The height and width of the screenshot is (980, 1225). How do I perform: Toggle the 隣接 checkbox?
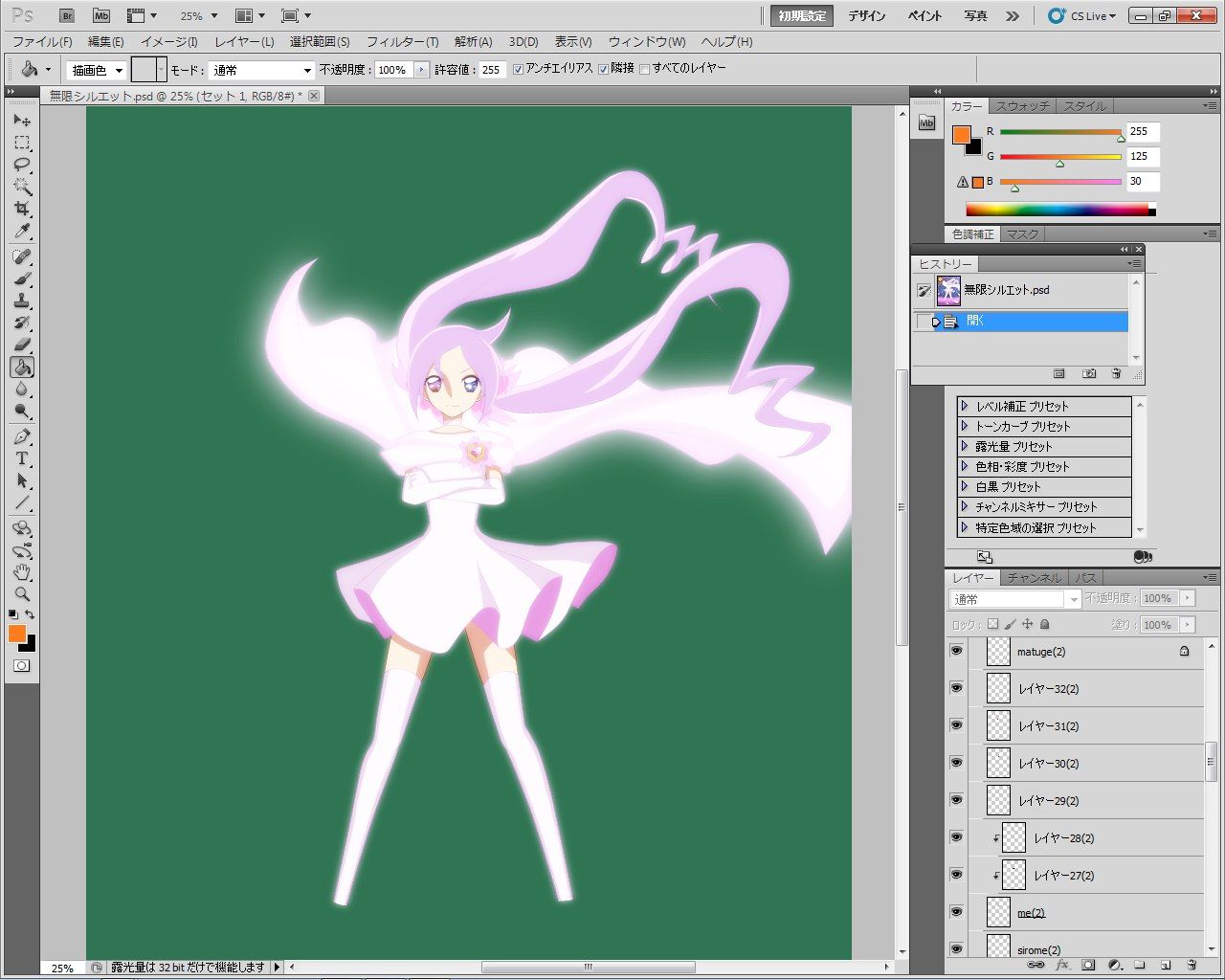pyautogui.click(x=603, y=69)
